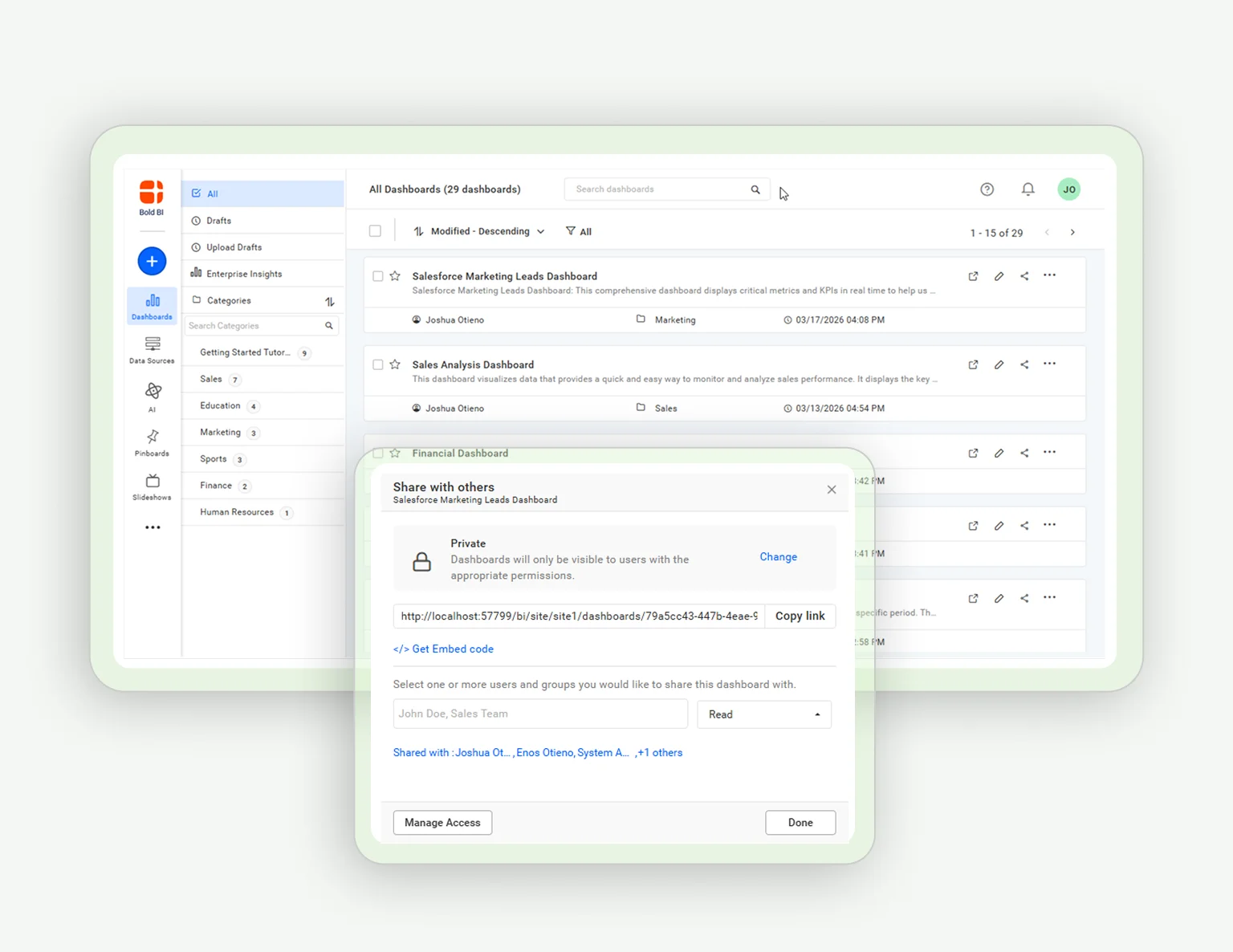Tick the Sales Analysis Dashboard checkbox

378,364
